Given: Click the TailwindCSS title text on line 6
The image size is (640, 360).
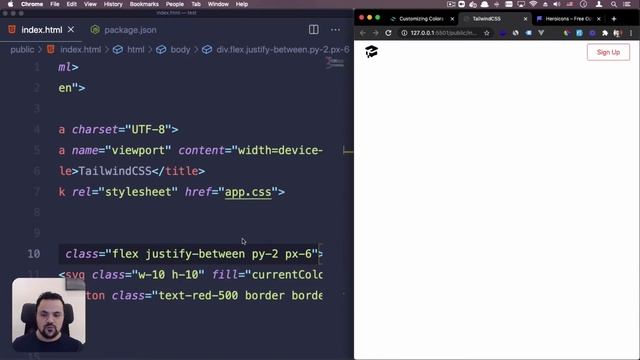Looking at the screenshot, I should (115, 171).
